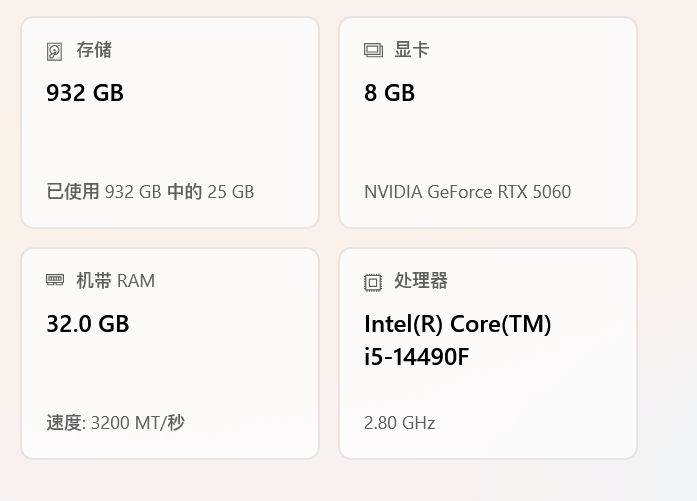Click the processor chip icon
The image size is (697, 501).
pyautogui.click(x=373, y=282)
